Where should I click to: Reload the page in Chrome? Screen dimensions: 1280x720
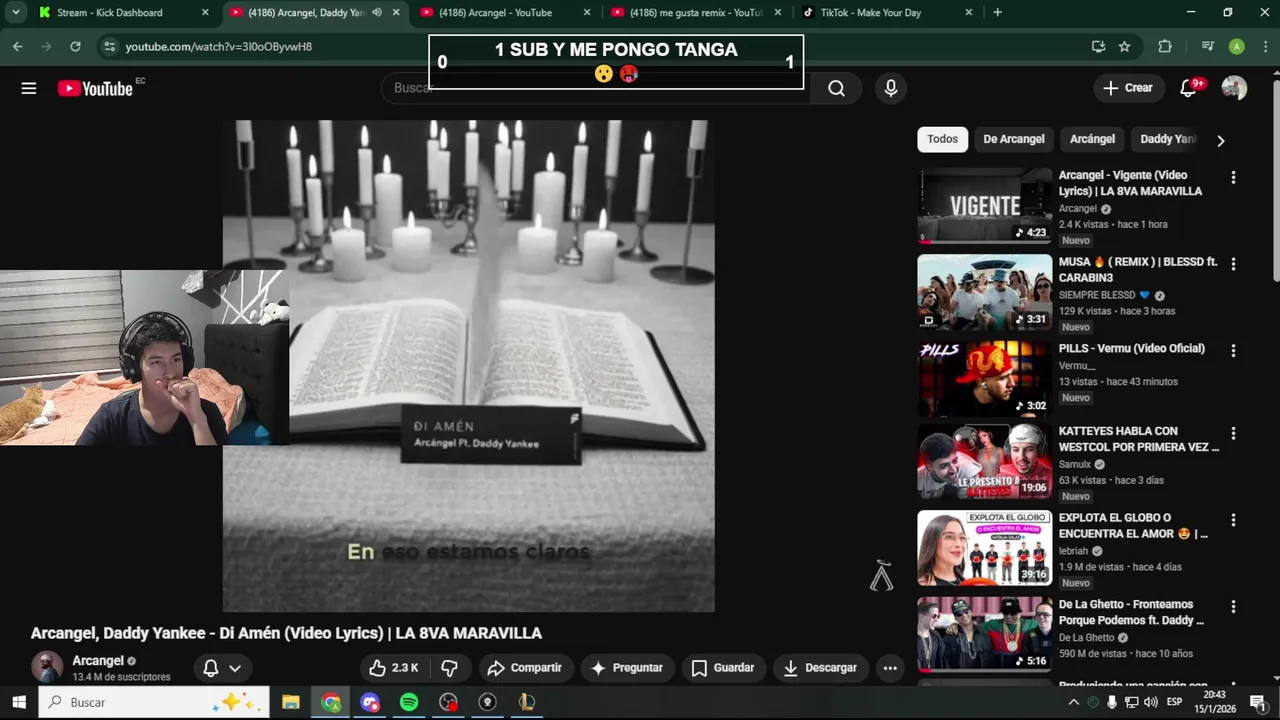(75, 46)
